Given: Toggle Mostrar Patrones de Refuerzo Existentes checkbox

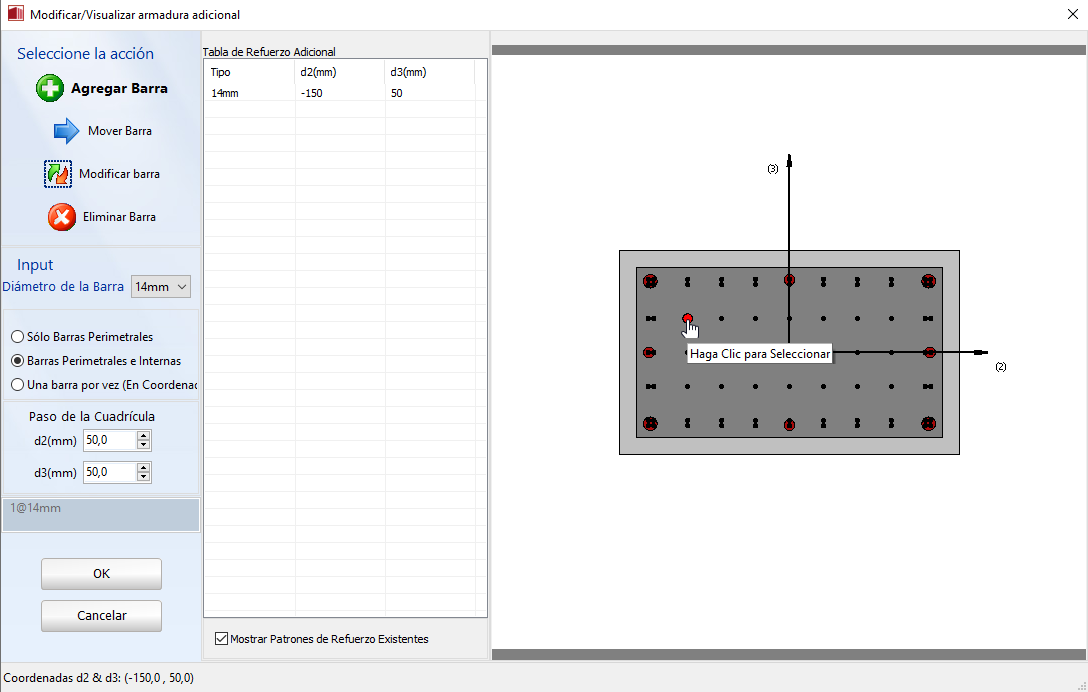Looking at the screenshot, I should click(x=222, y=639).
